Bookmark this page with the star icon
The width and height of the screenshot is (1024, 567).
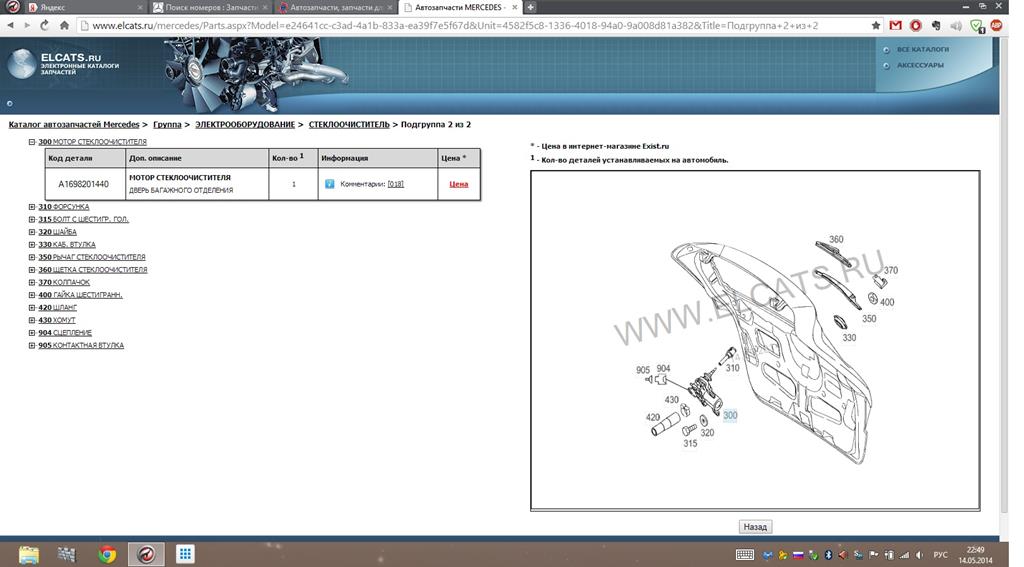coord(876,25)
